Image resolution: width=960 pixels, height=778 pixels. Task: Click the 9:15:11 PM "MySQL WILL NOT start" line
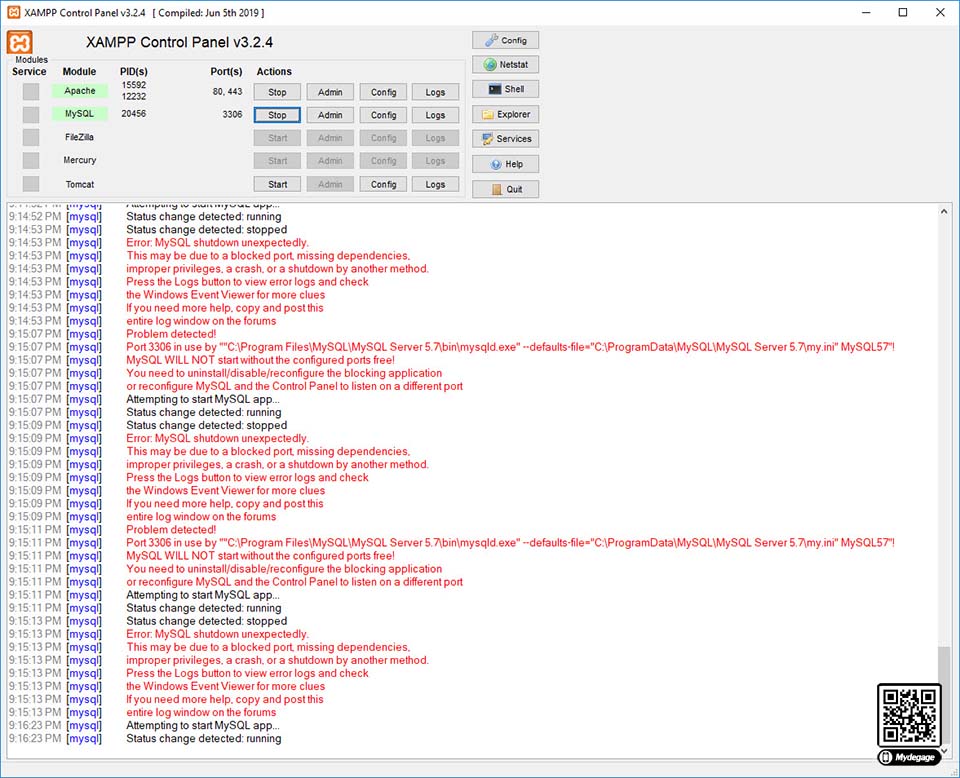(260, 556)
